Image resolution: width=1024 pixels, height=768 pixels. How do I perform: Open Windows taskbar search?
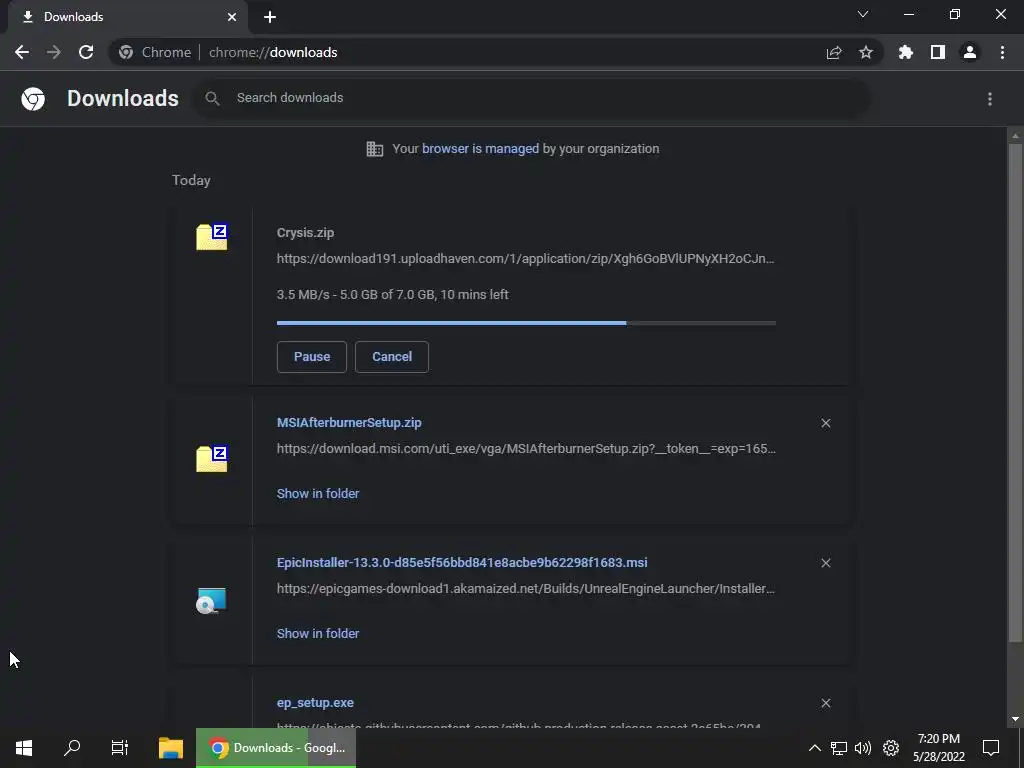click(x=72, y=748)
